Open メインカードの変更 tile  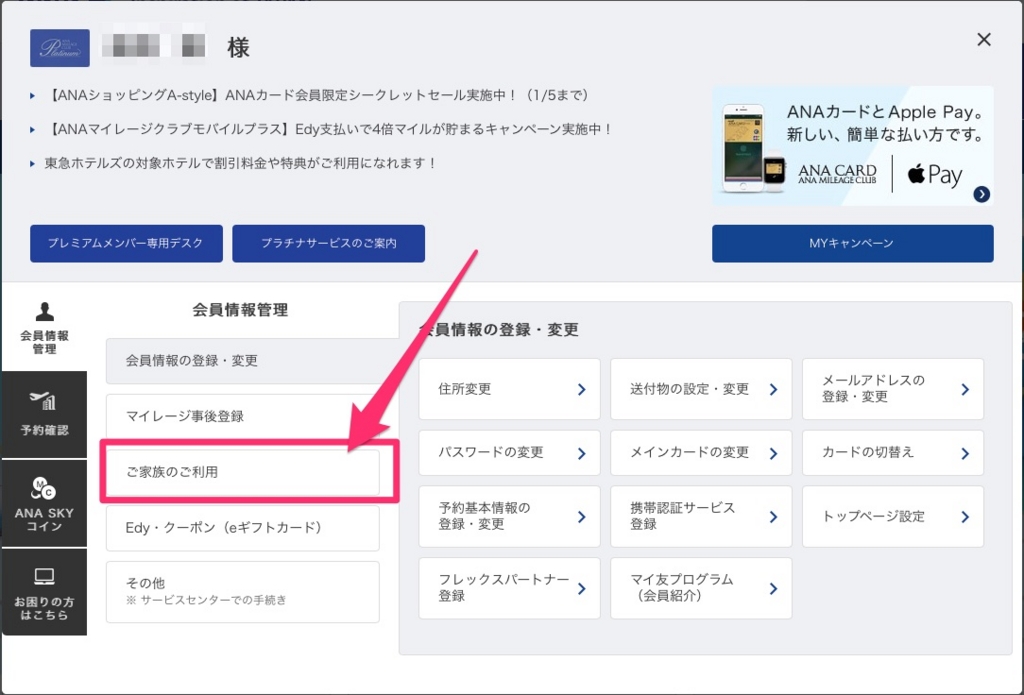pyautogui.click(x=701, y=453)
